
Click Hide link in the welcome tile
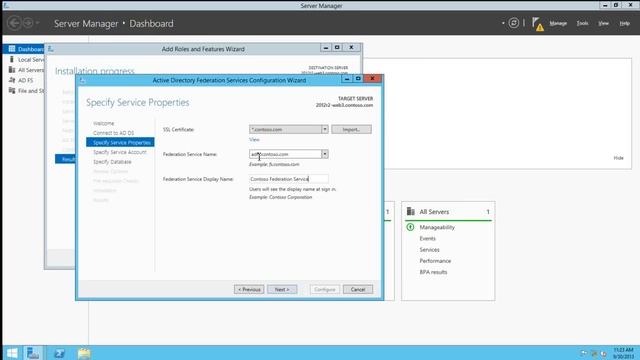(618, 158)
